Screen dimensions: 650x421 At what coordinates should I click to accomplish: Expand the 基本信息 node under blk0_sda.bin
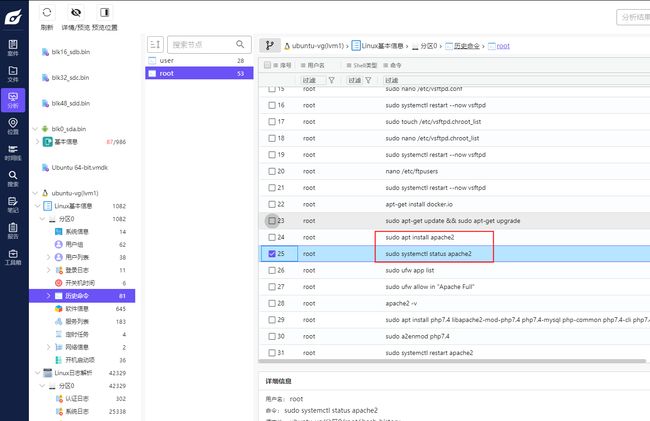click(38, 142)
